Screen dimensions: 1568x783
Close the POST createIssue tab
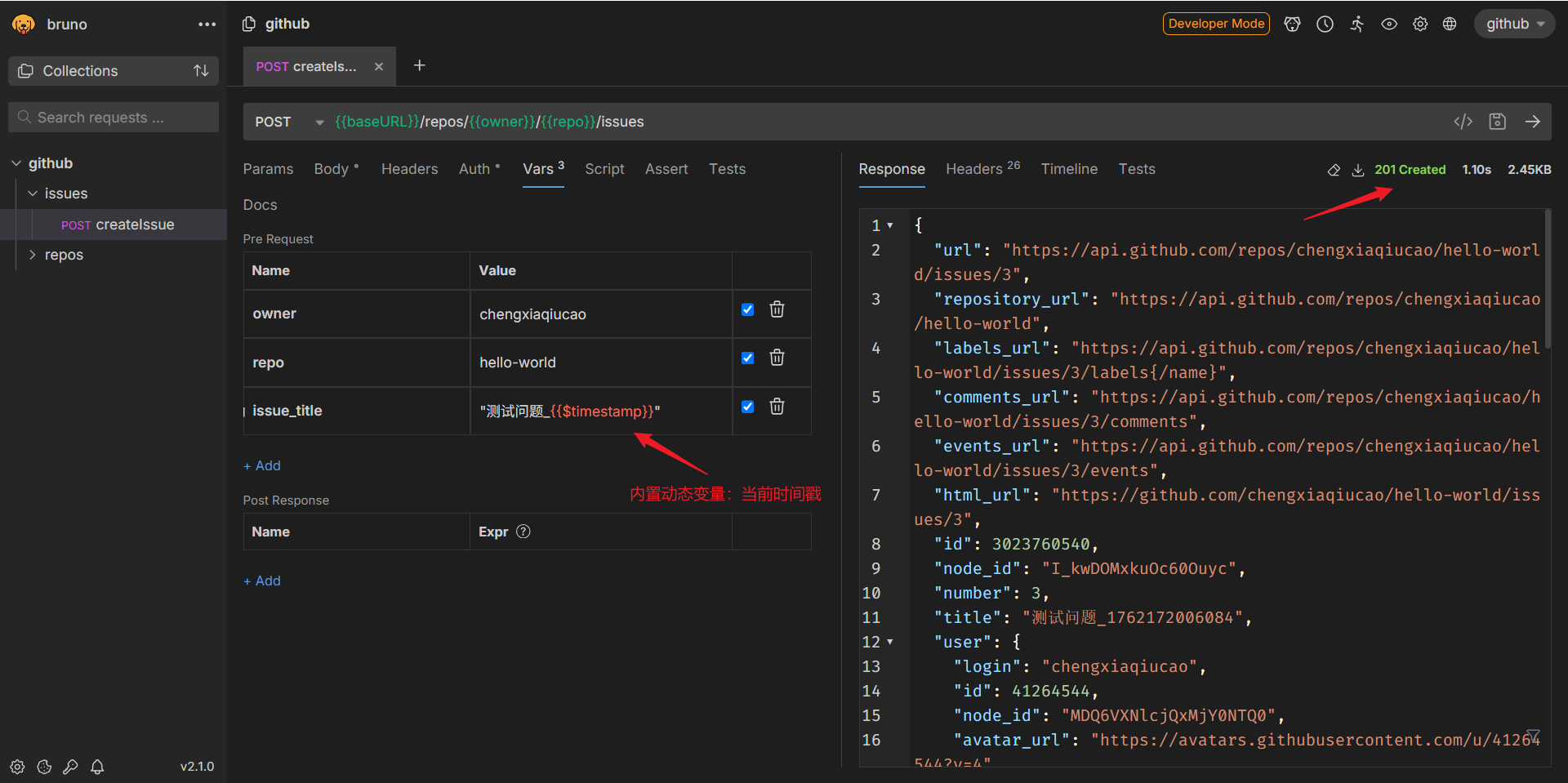click(x=379, y=67)
